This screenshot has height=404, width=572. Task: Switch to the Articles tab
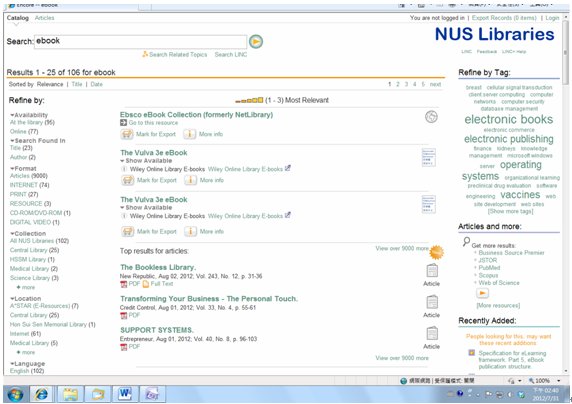click(x=45, y=18)
